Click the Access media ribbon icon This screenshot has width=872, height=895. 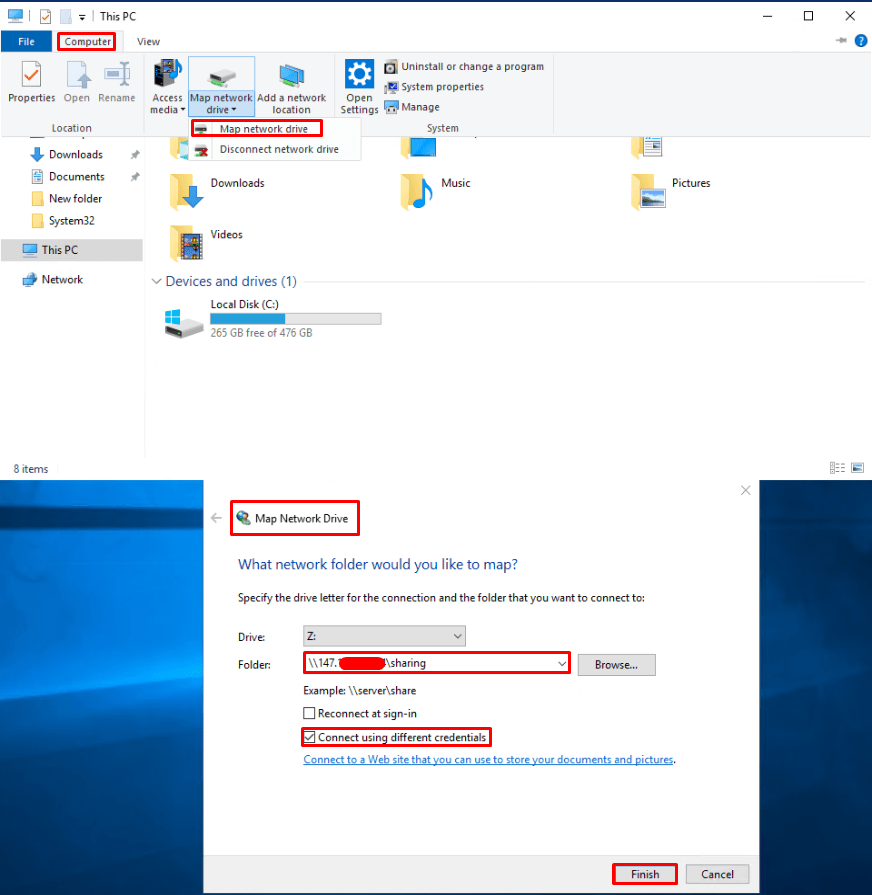click(167, 76)
